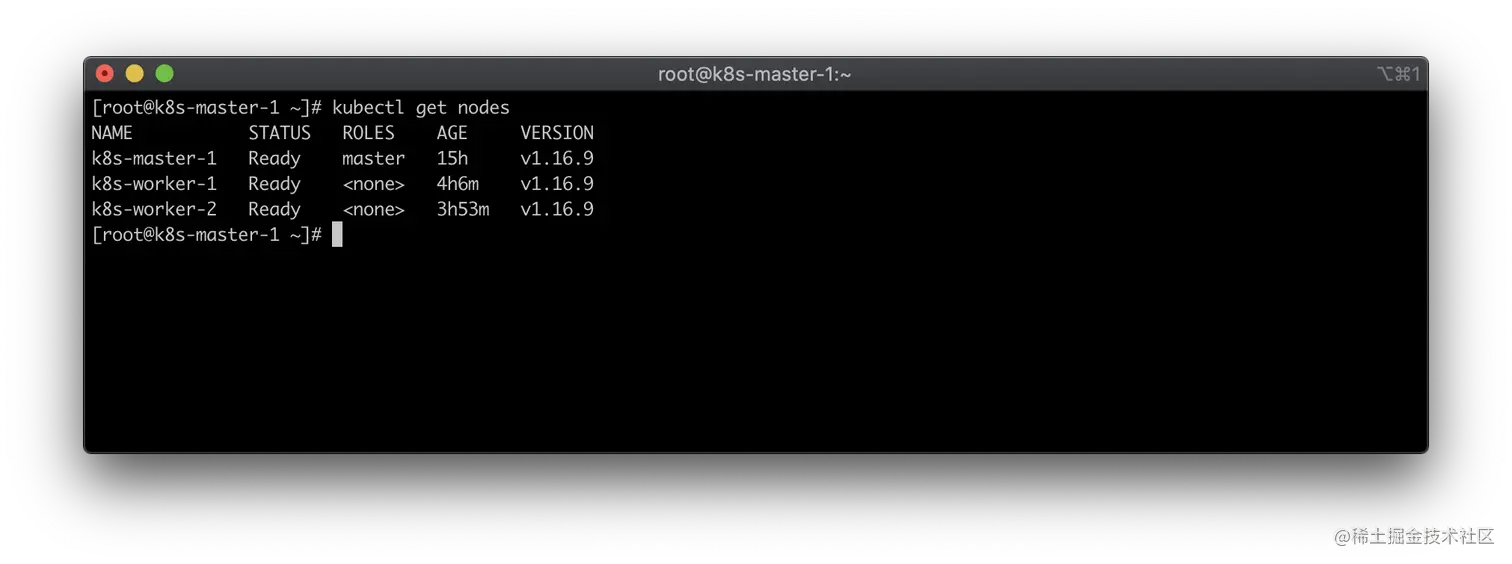Click the STATUS column header

pos(280,133)
